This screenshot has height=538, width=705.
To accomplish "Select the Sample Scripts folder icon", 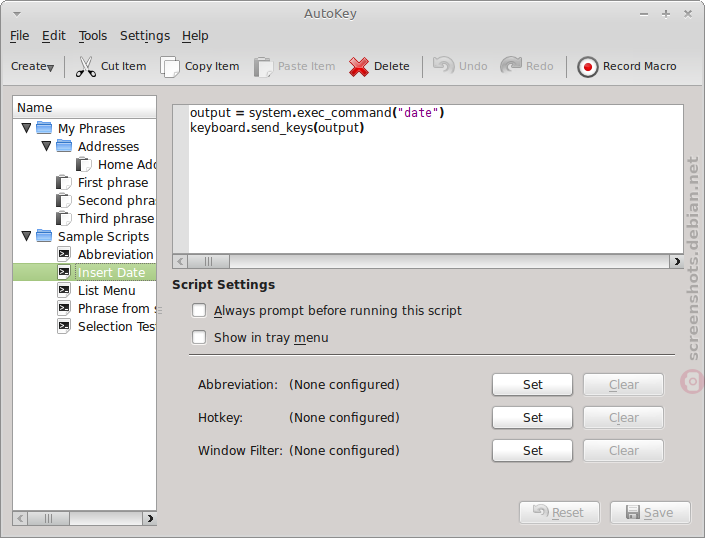I will pos(44,236).
